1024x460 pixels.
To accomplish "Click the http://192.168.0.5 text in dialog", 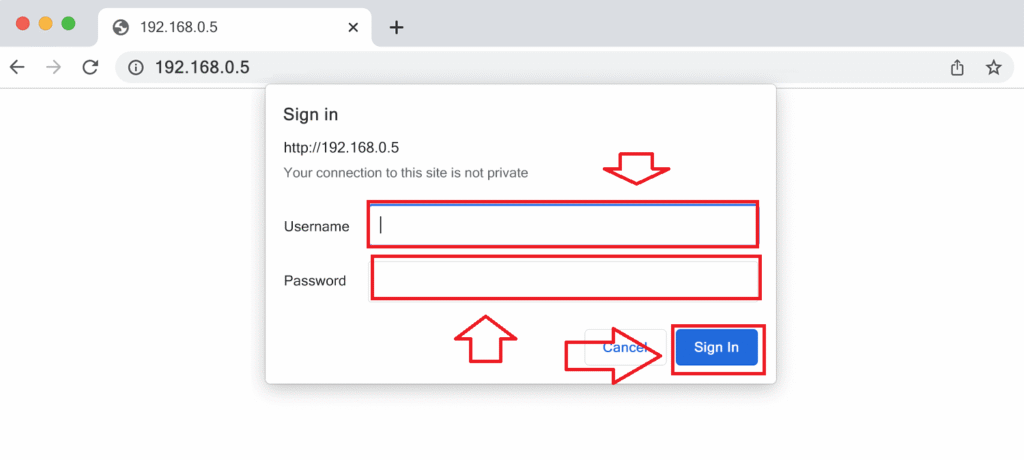I will [x=341, y=148].
